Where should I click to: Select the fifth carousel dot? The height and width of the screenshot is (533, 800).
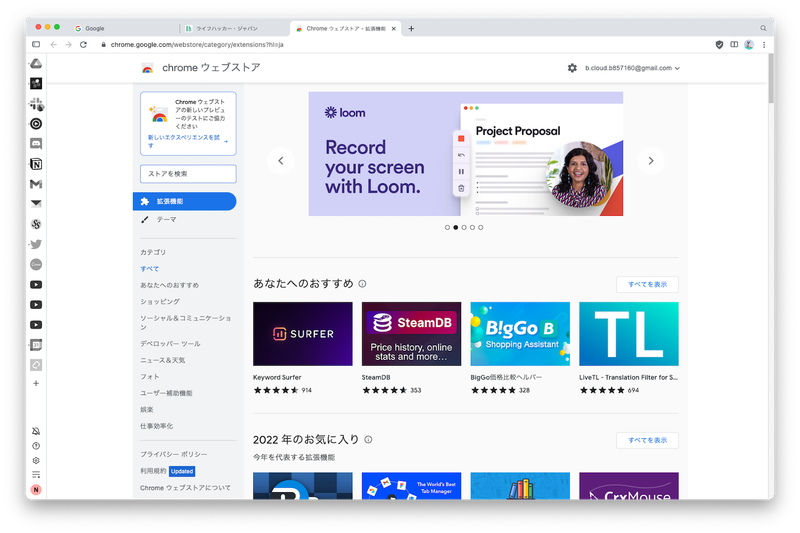tap(481, 227)
